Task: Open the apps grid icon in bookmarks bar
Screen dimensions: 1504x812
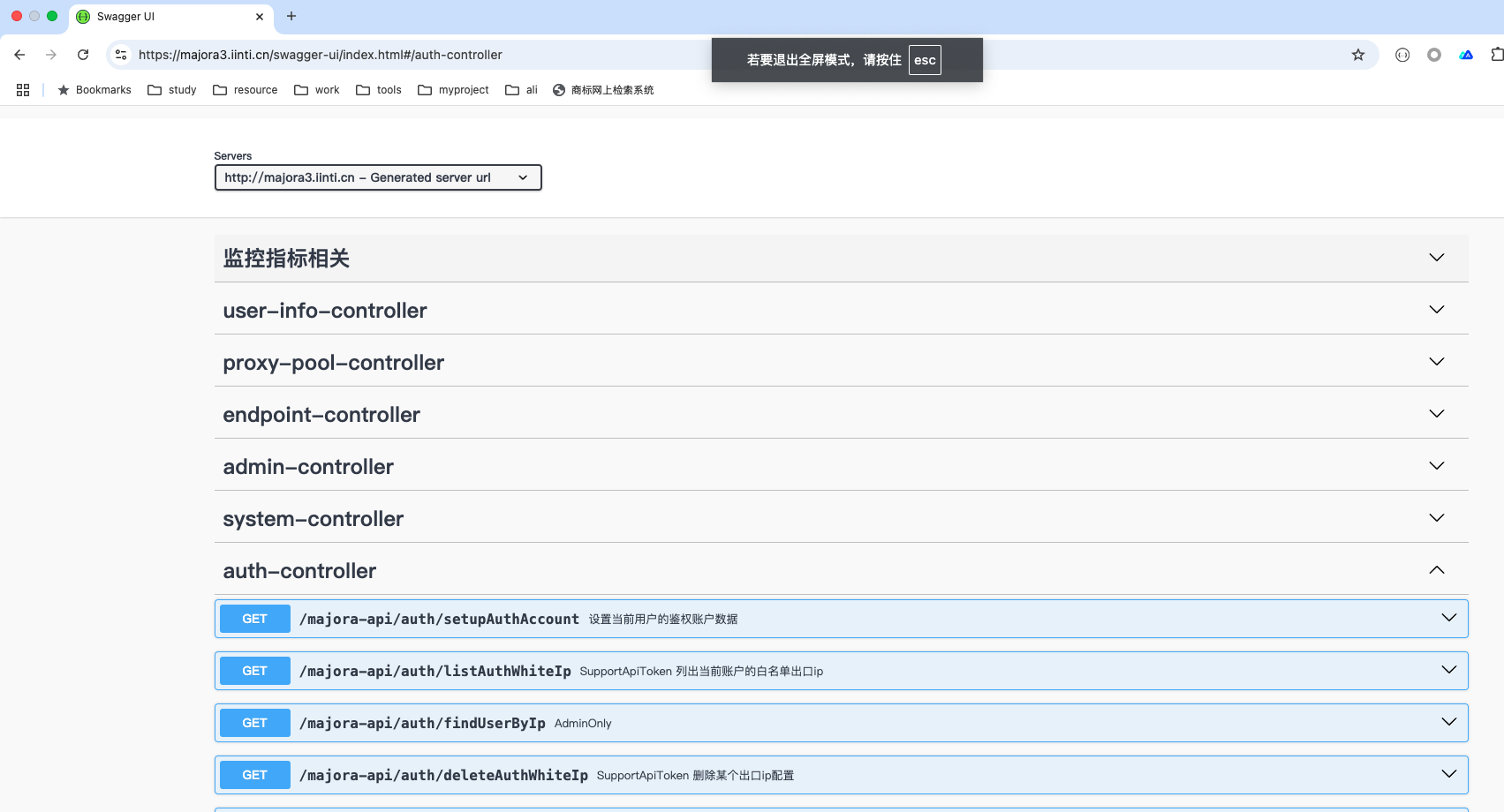Action: pos(23,90)
